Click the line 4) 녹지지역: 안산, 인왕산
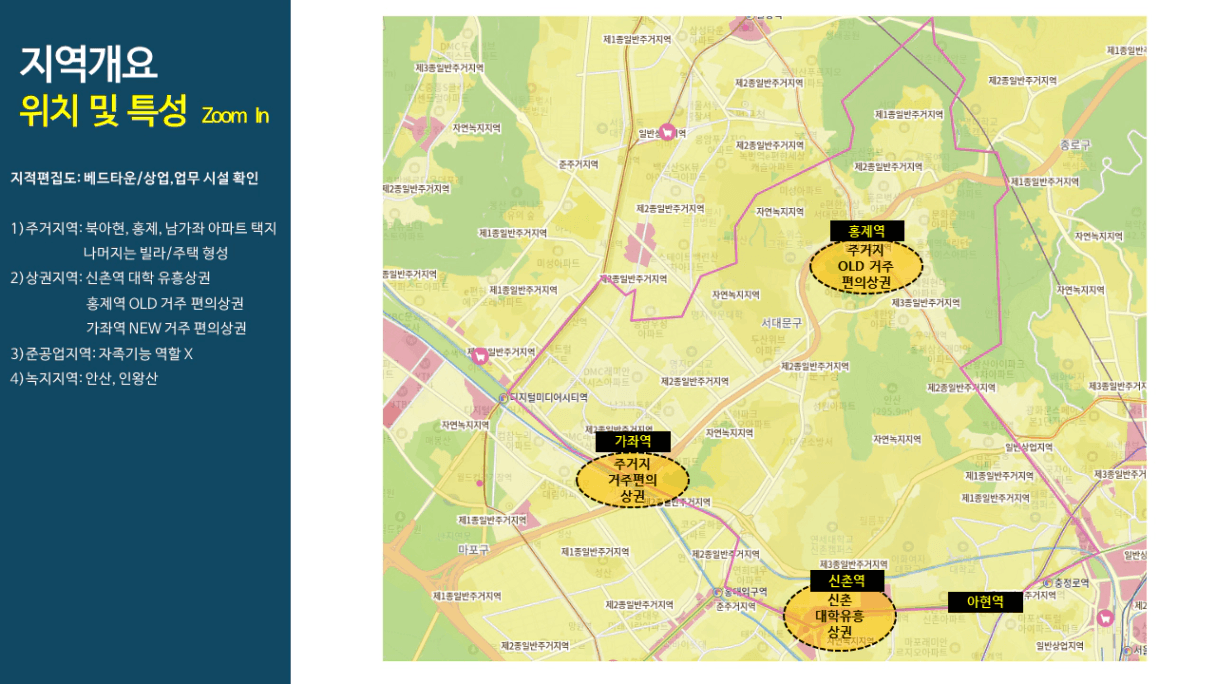The height and width of the screenshot is (684, 1216). [x=84, y=379]
